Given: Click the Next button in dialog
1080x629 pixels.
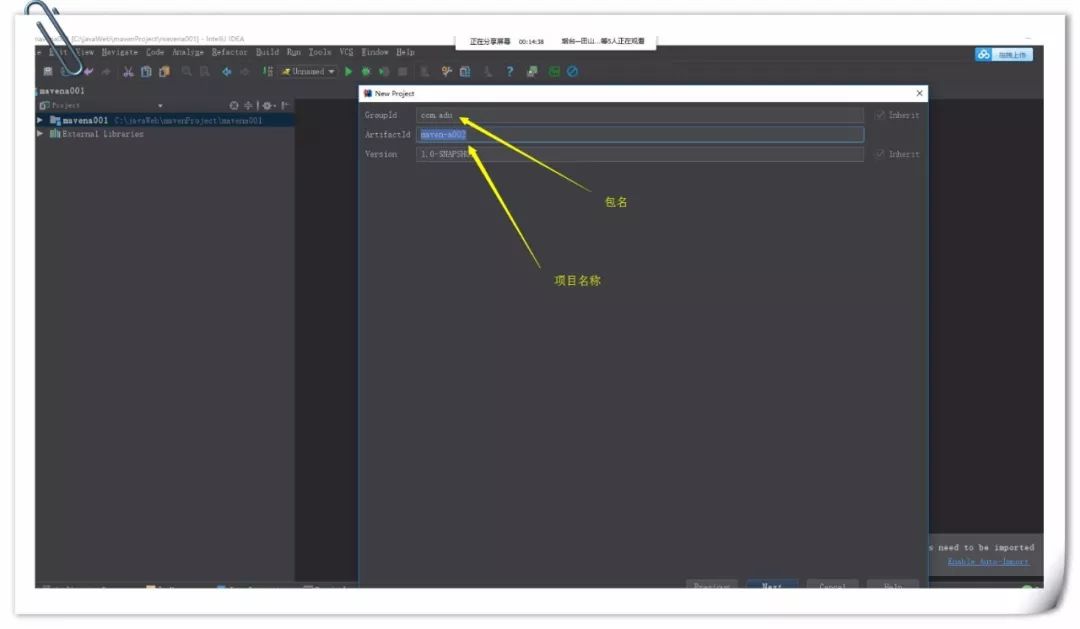Looking at the screenshot, I should coord(771,584).
